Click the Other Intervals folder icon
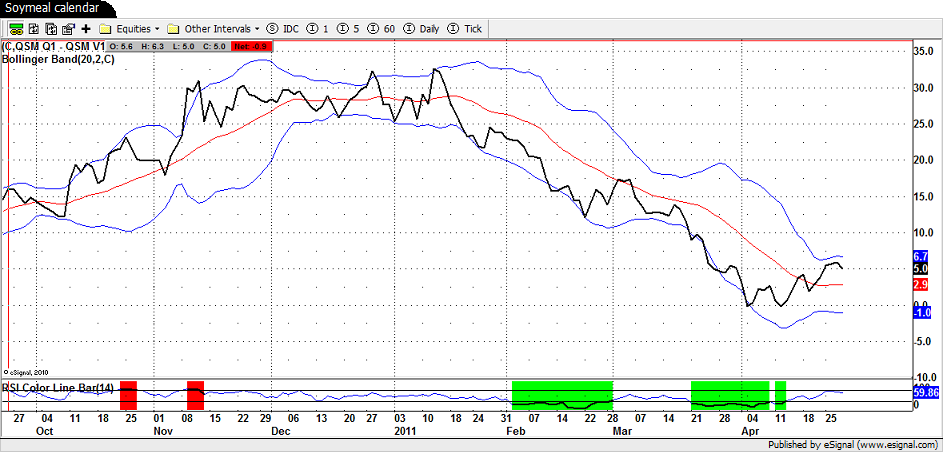Image resolution: width=943 pixels, height=452 pixels. pos(173,29)
